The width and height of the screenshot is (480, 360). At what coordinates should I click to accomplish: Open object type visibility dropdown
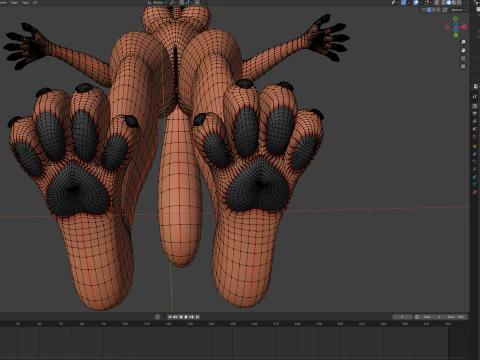pyautogui.click(x=395, y=2)
